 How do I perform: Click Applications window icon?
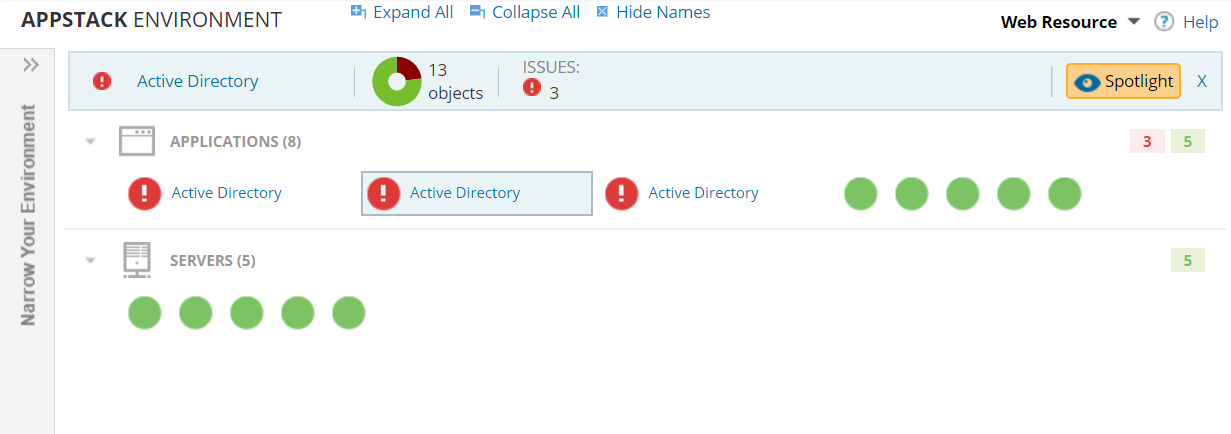(x=137, y=141)
